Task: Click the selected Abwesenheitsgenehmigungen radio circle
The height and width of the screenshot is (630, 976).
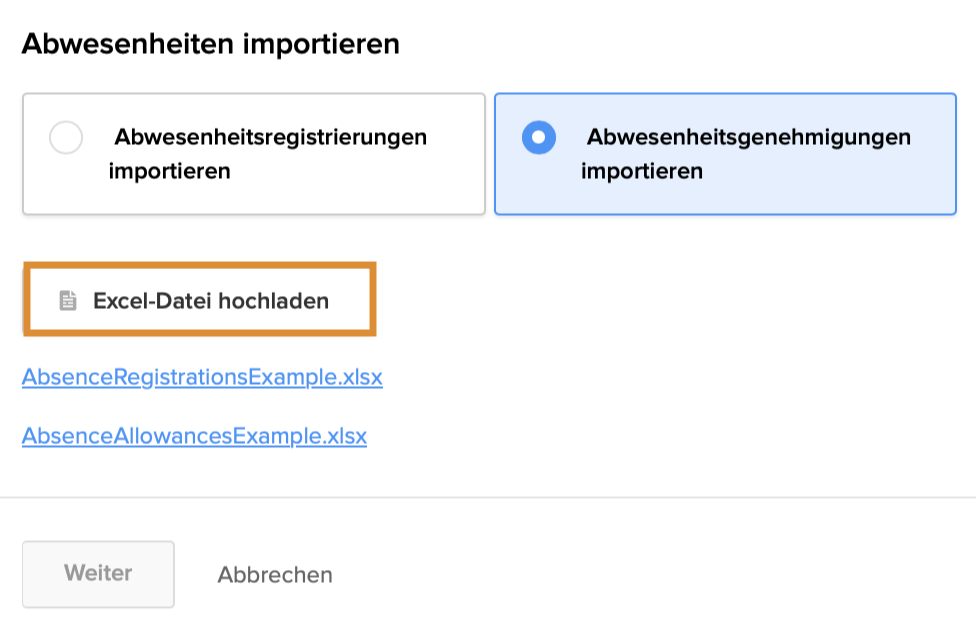Action: [x=539, y=138]
